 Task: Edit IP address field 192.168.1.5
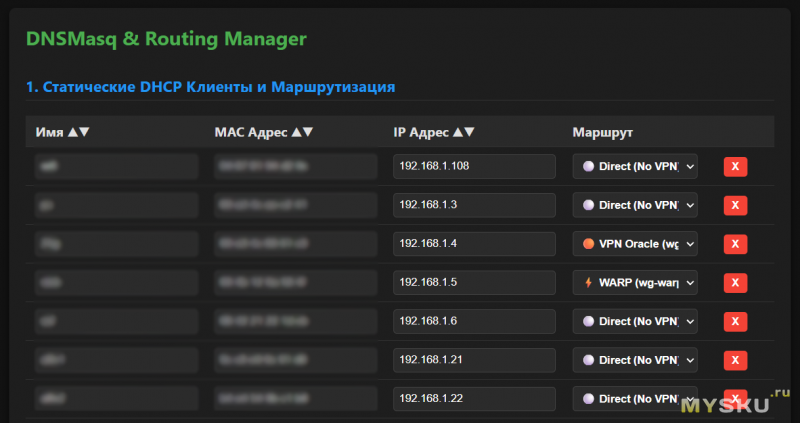(x=474, y=283)
